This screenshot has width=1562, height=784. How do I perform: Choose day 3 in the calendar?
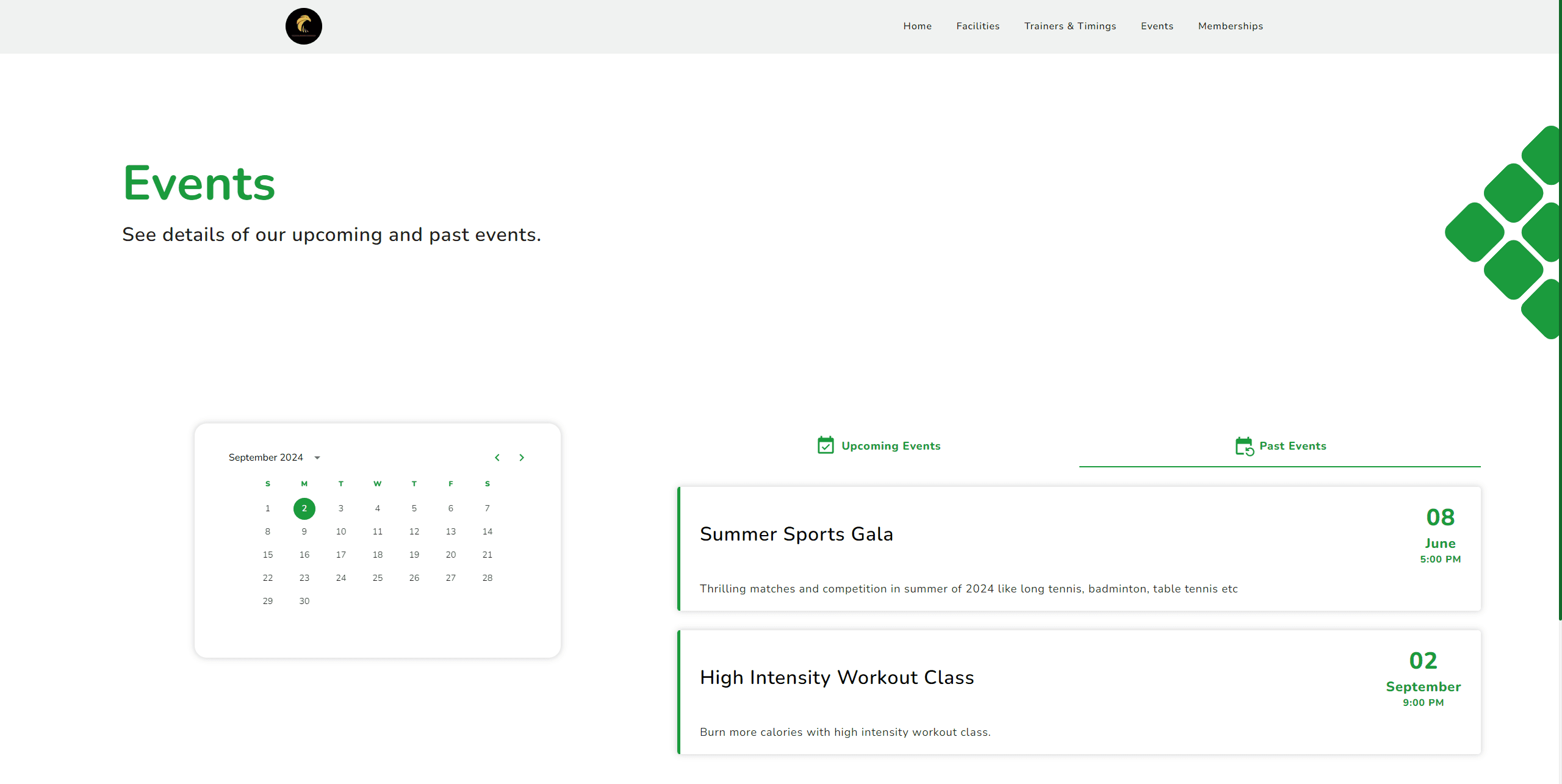[x=341, y=508]
